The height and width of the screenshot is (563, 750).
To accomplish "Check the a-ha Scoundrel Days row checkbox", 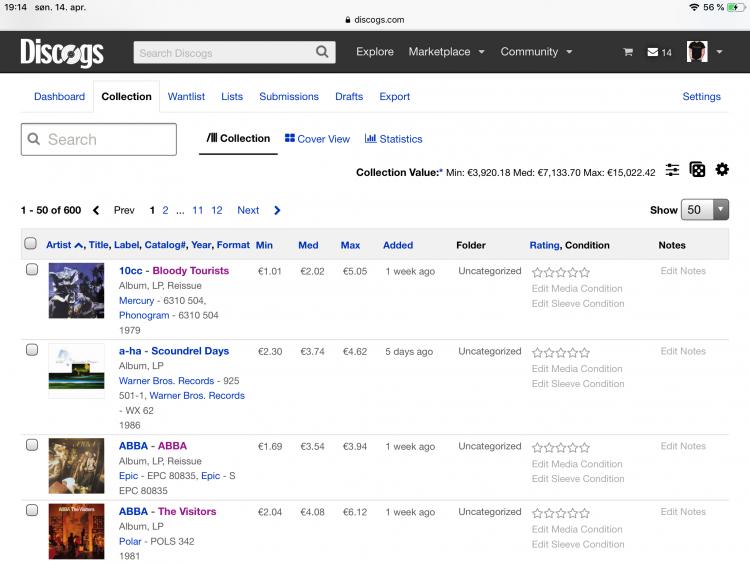I will coord(32,350).
